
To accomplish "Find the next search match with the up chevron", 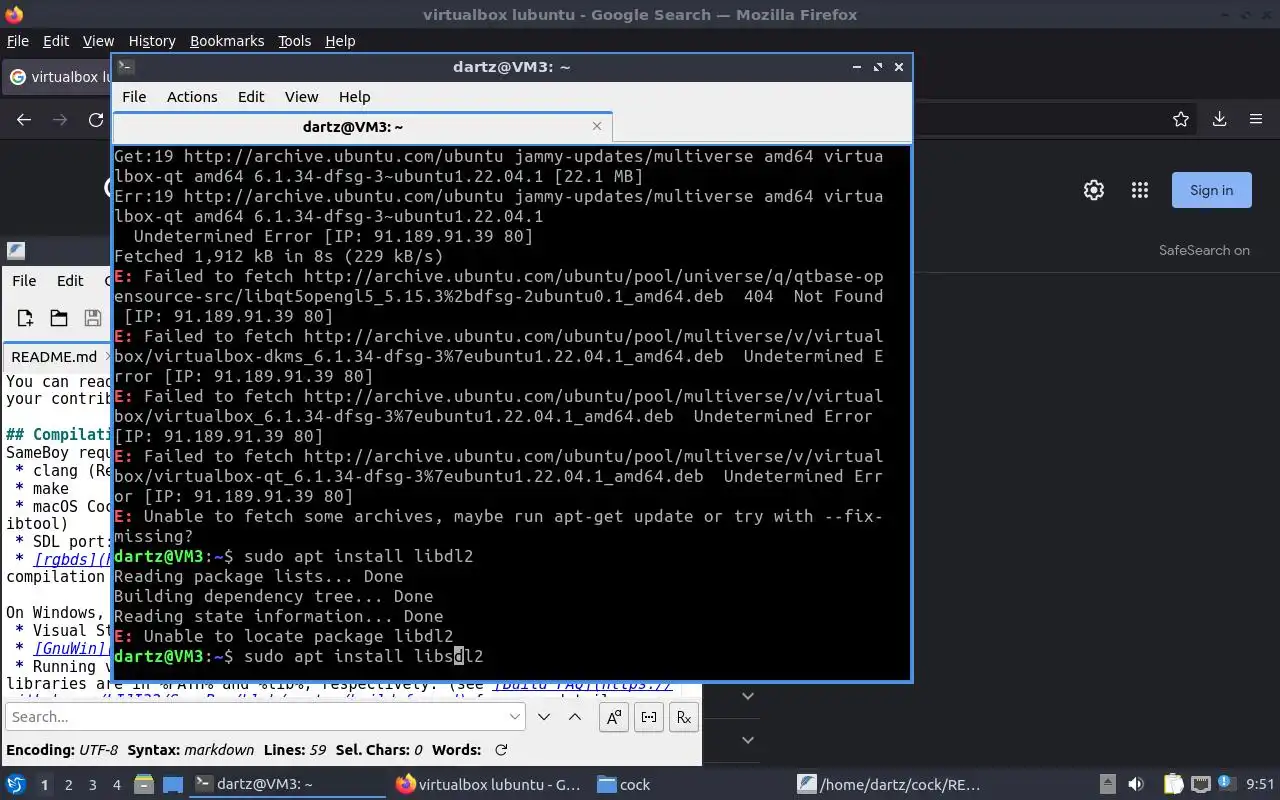I will pyautogui.click(x=575, y=717).
